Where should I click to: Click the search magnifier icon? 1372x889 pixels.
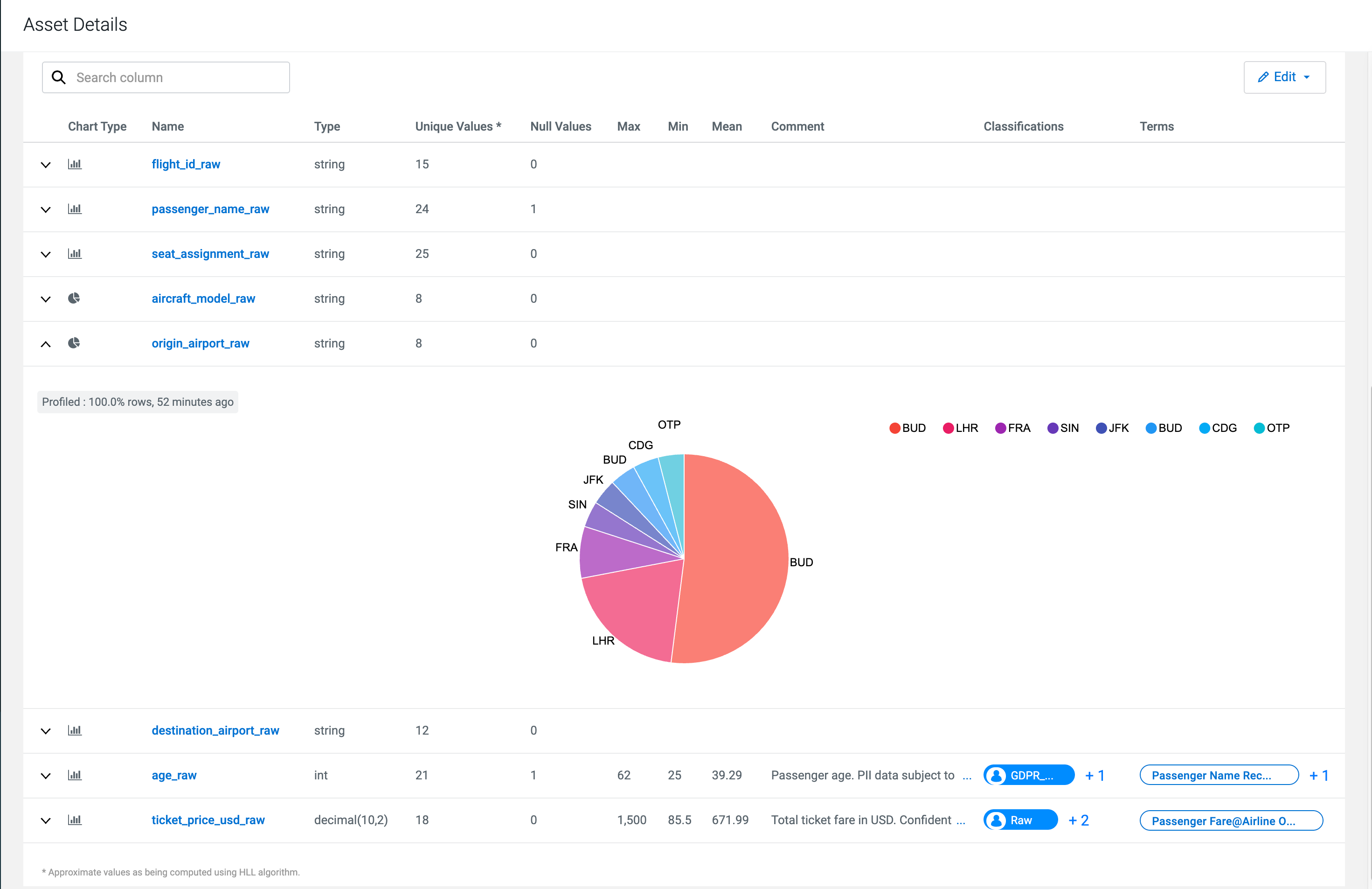[59, 77]
